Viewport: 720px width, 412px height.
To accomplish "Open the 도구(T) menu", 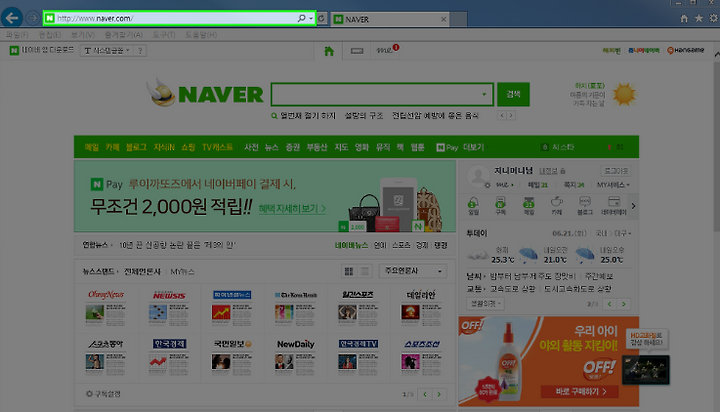I will tap(164, 35).
